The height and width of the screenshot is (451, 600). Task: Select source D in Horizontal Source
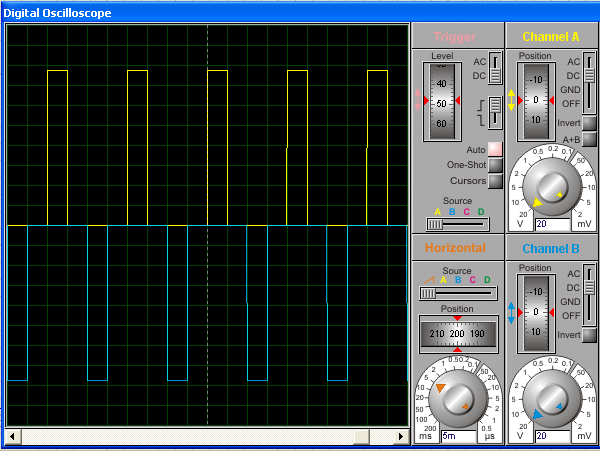(x=487, y=280)
